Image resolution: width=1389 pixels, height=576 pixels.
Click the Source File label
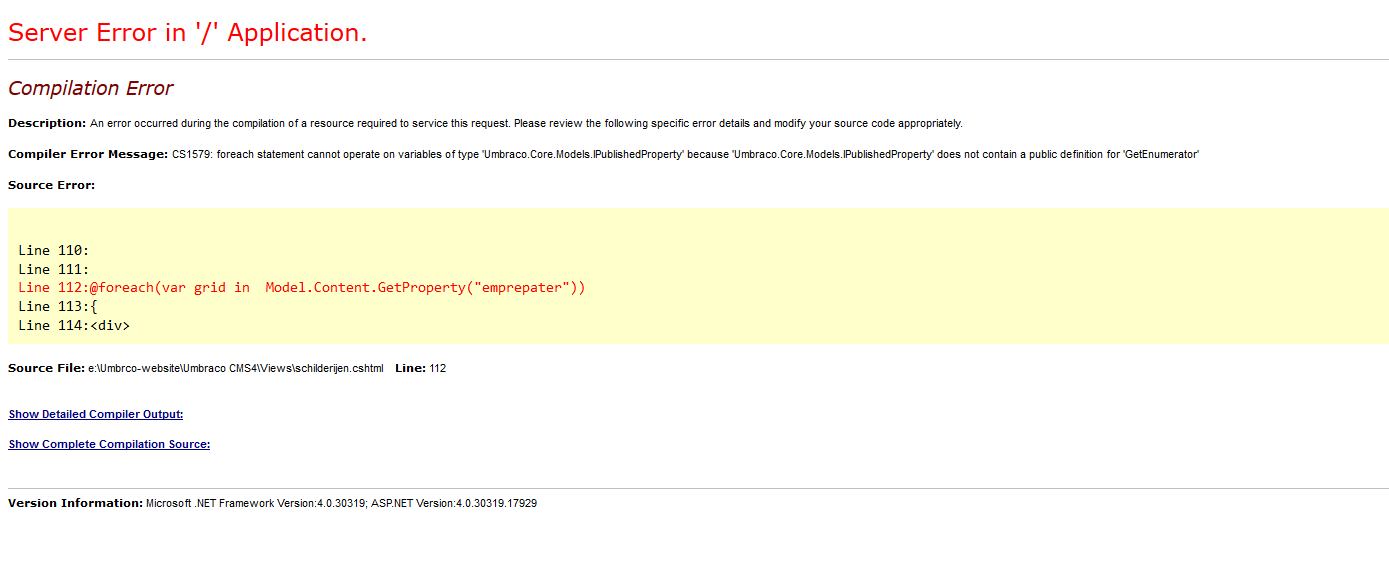click(x=46, y=368)
